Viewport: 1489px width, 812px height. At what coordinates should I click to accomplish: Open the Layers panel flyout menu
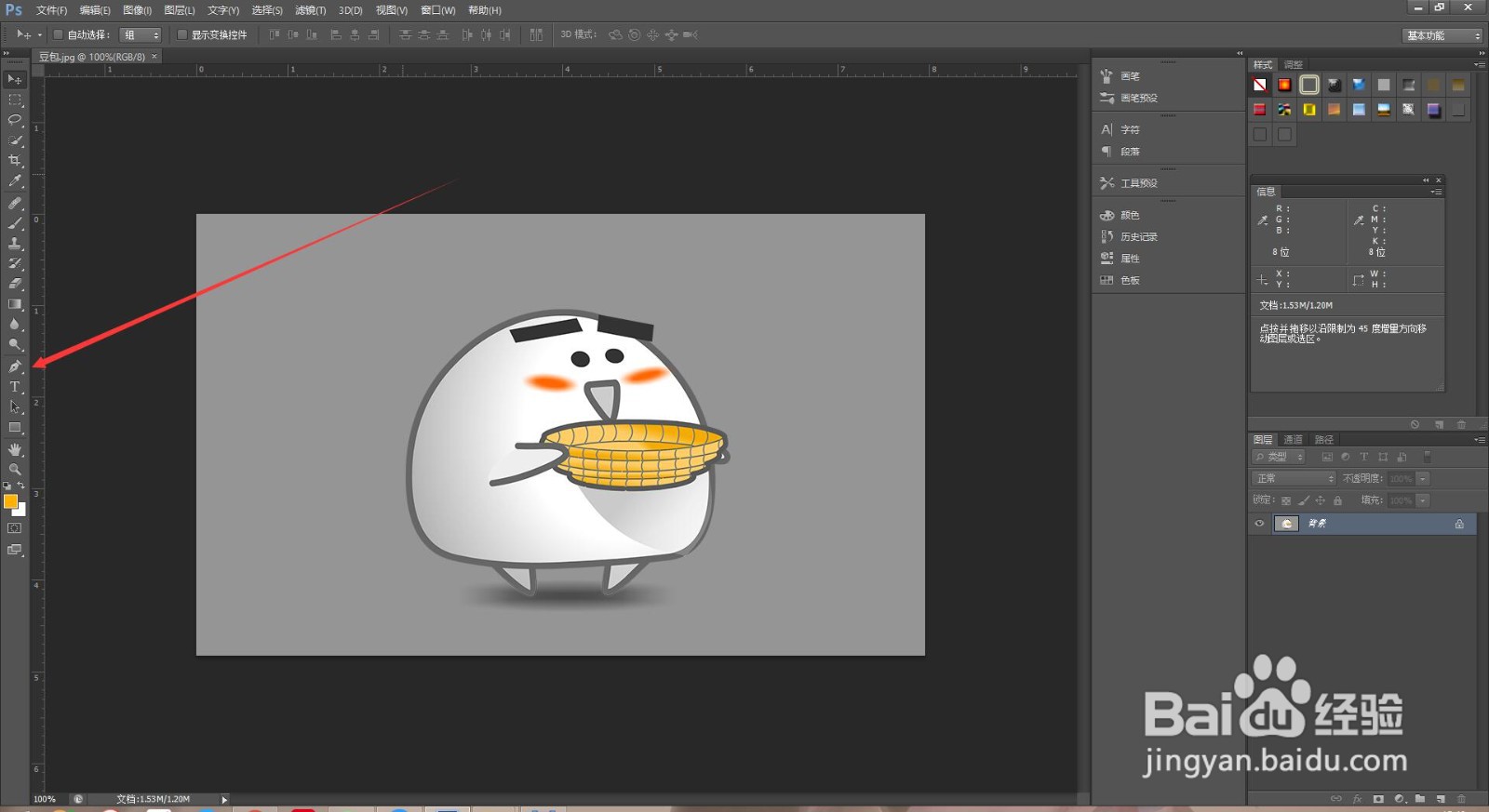(x=1480, y=439)
